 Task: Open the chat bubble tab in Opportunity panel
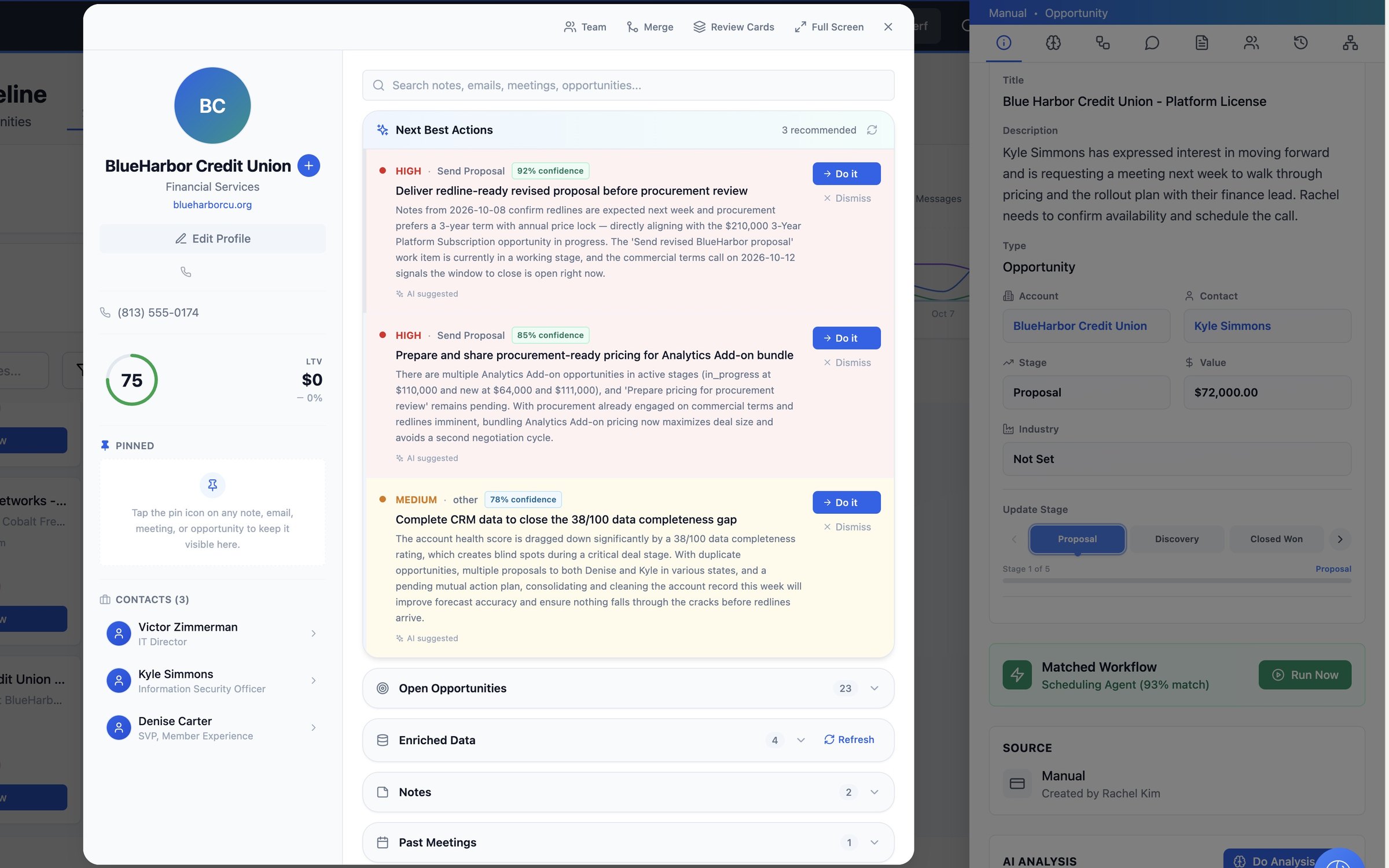[1152, 42]
